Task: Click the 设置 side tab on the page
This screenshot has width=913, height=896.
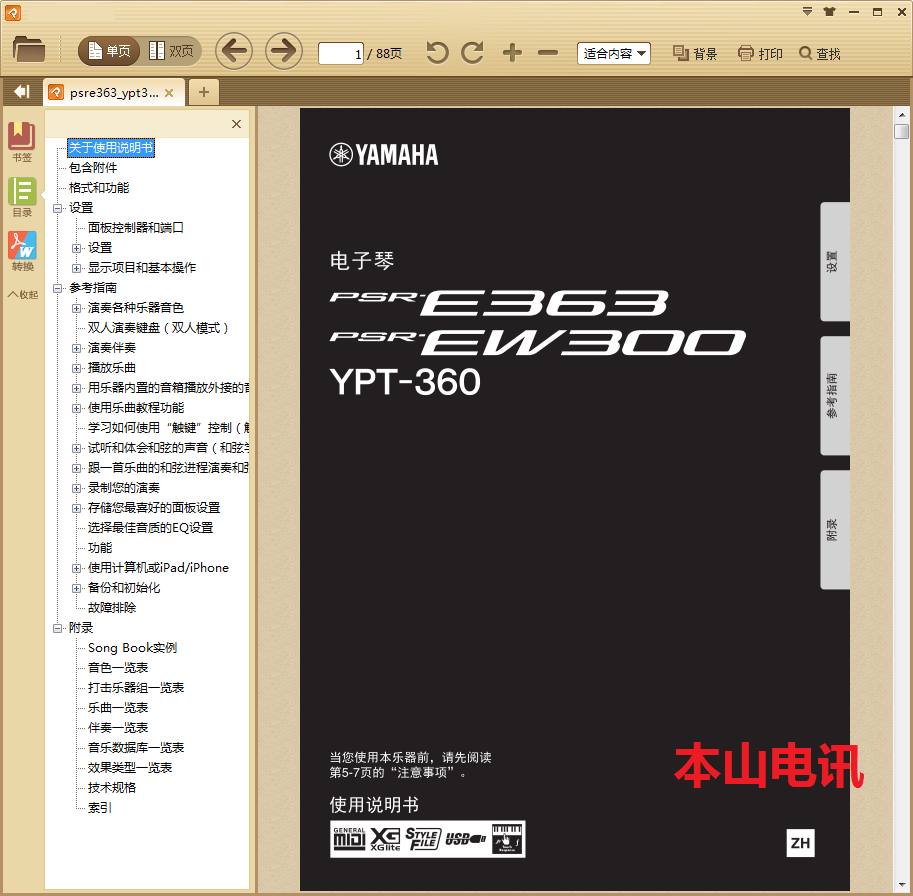Action: tap(834, 262)
